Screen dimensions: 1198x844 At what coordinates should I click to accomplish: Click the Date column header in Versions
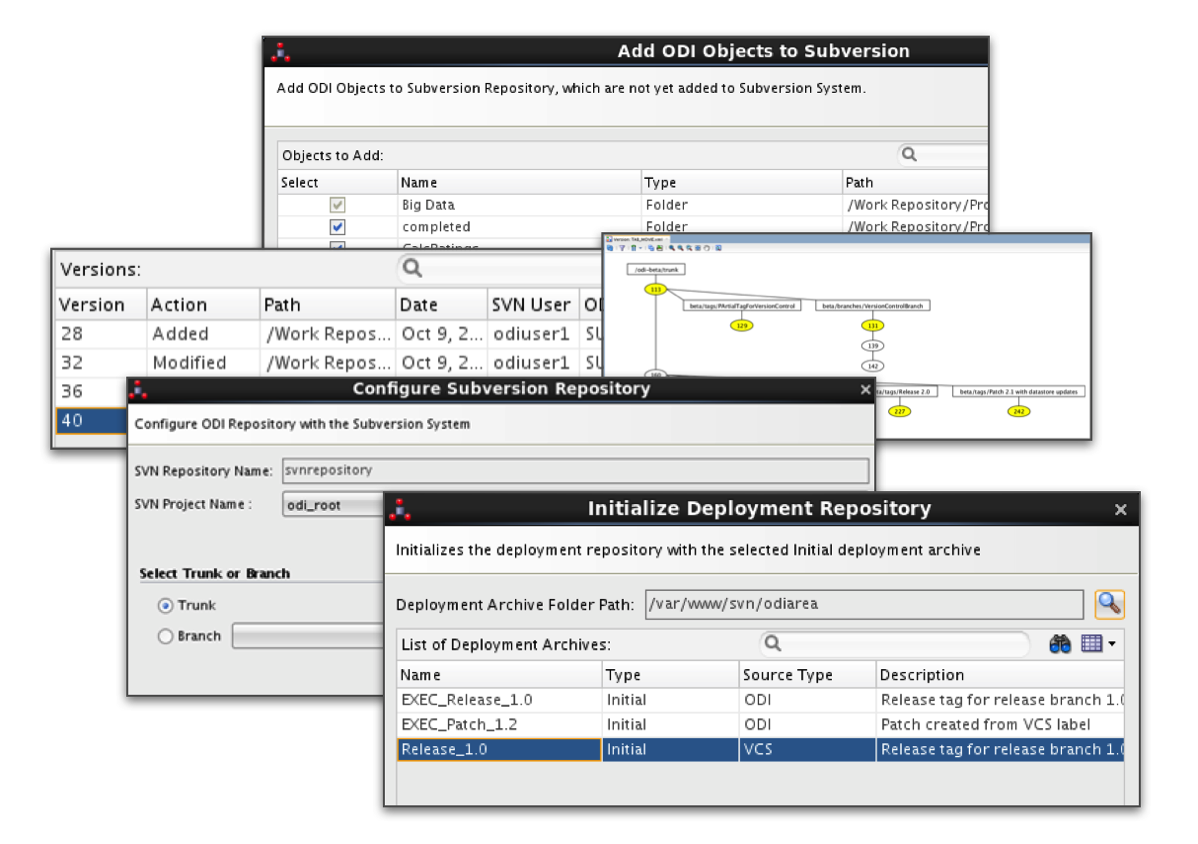pyautogui.click(x=441, y=305)
